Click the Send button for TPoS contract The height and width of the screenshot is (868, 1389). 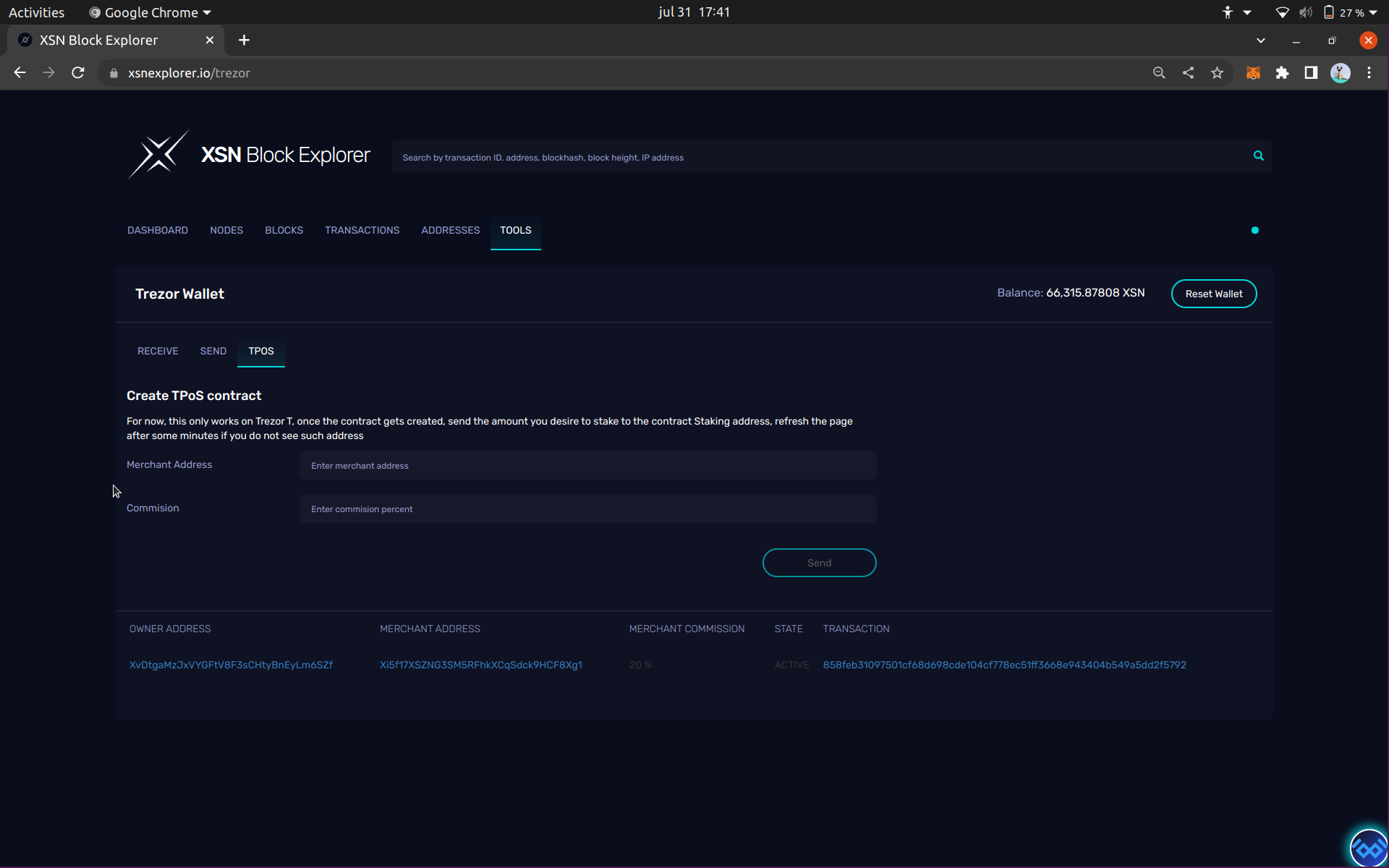click(820, 563)
